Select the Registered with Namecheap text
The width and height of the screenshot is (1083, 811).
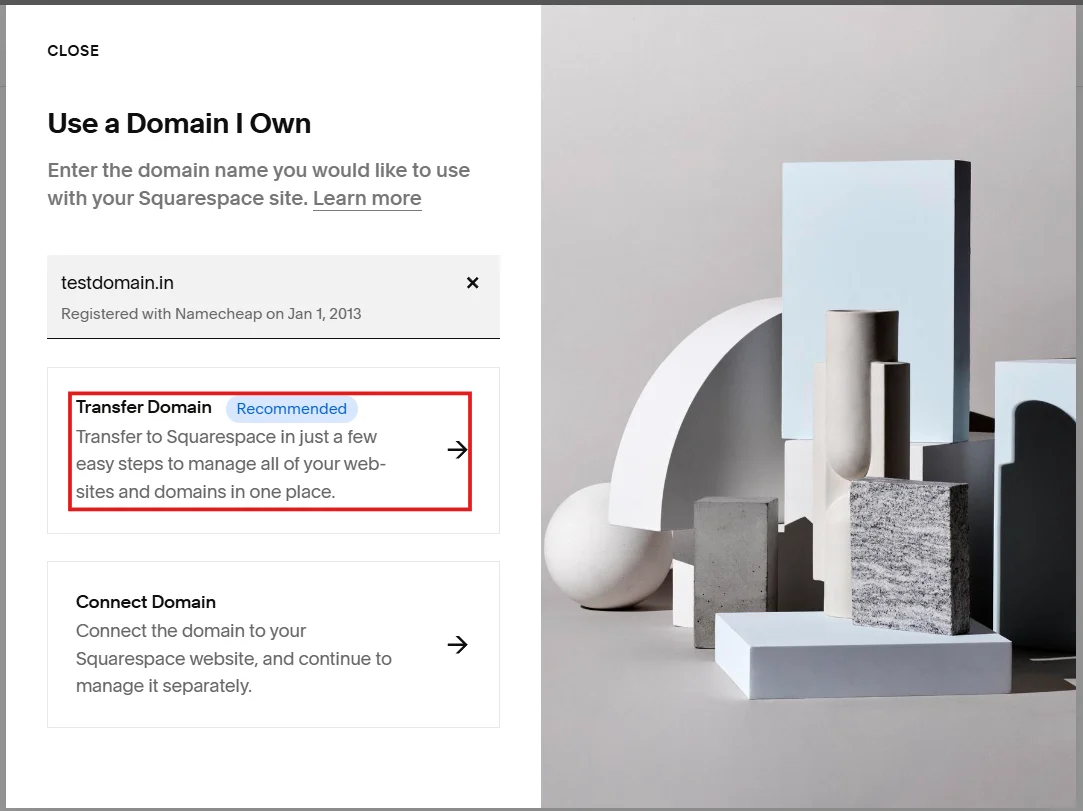pos(211,313)
